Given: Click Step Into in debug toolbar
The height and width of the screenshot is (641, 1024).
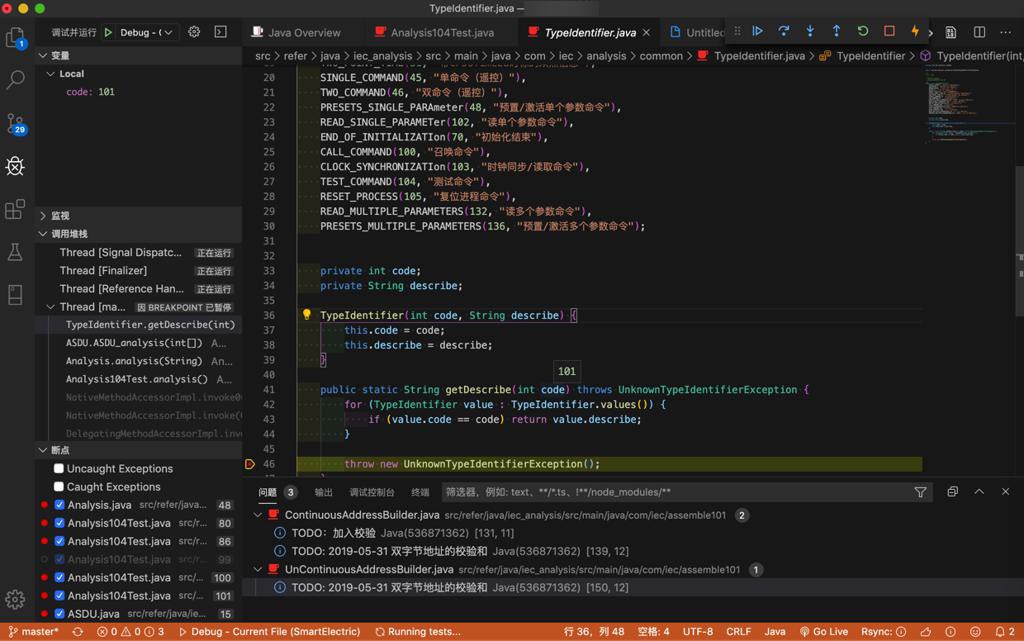Looking at the screenshot, I should coord(810,32).
